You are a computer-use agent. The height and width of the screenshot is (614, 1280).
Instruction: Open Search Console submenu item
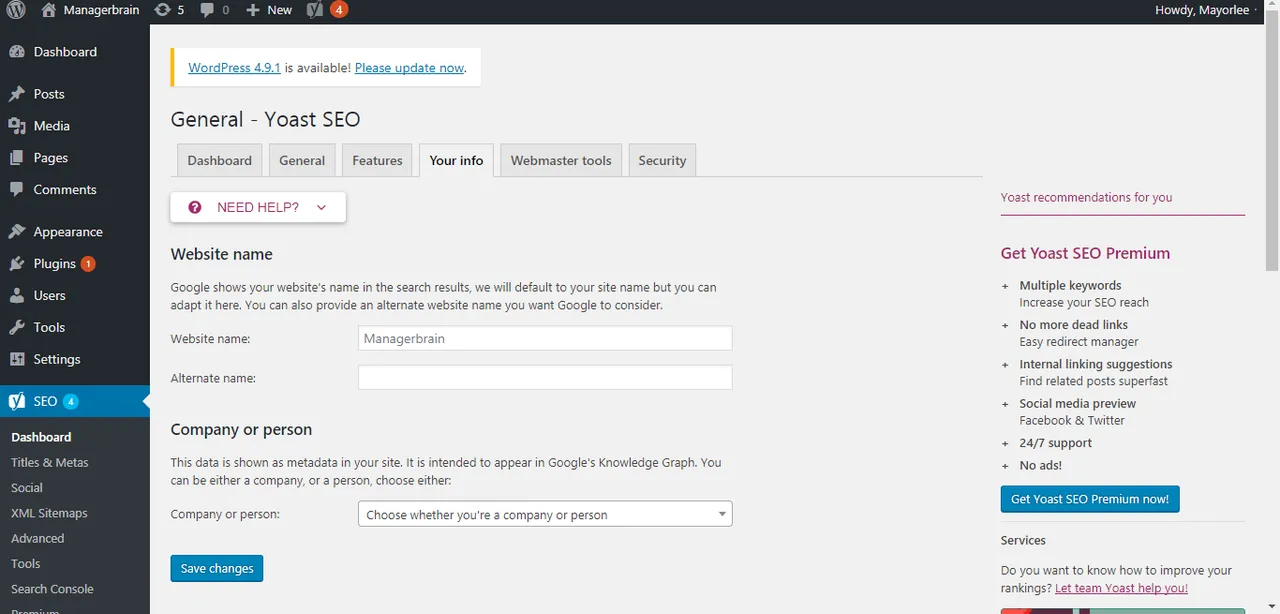pyautogui.click(x=52, y=589)
